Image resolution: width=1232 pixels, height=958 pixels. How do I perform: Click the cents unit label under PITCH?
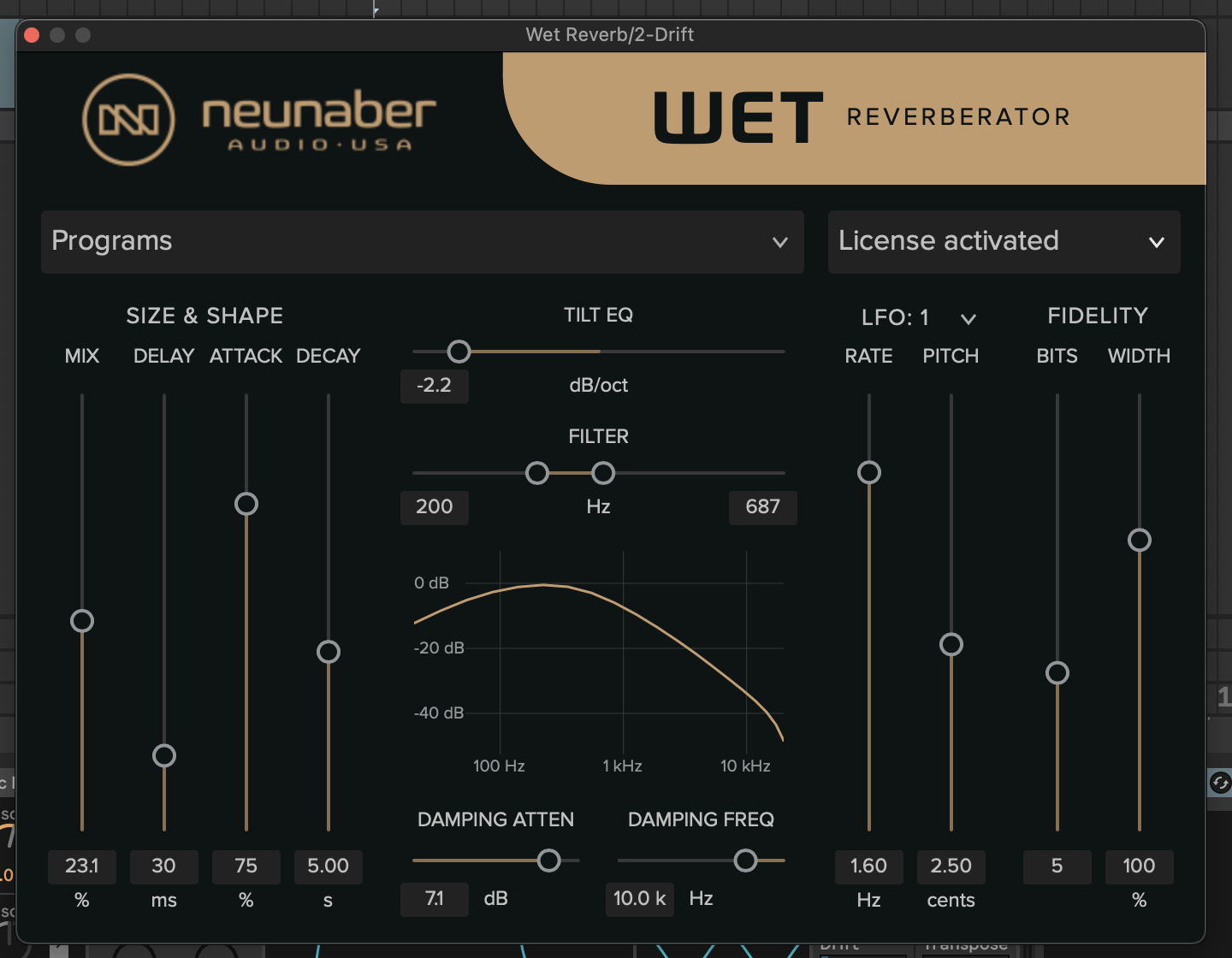click(x=951, y=900)
